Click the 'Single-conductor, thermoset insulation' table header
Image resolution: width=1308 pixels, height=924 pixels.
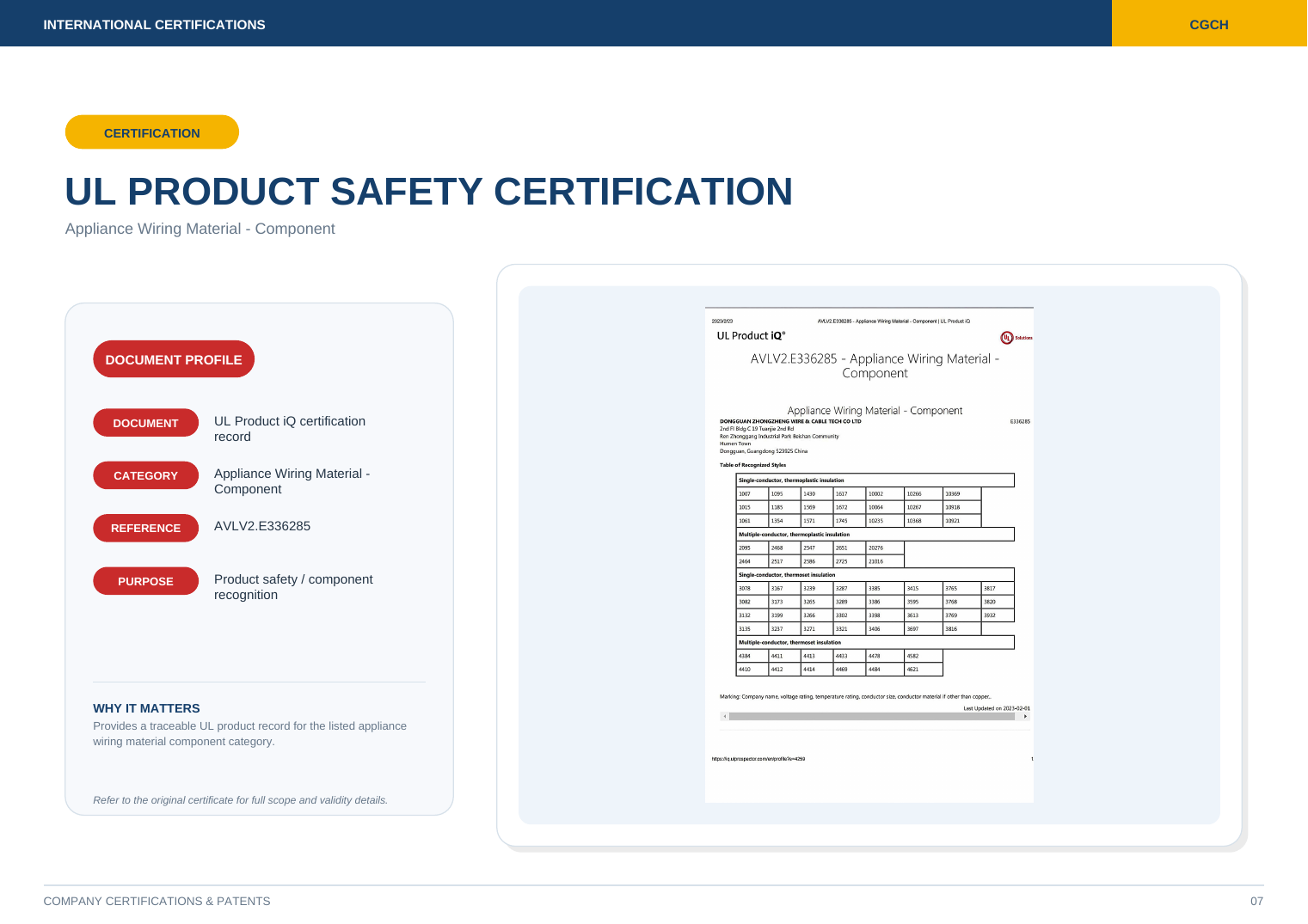(875, 575)
